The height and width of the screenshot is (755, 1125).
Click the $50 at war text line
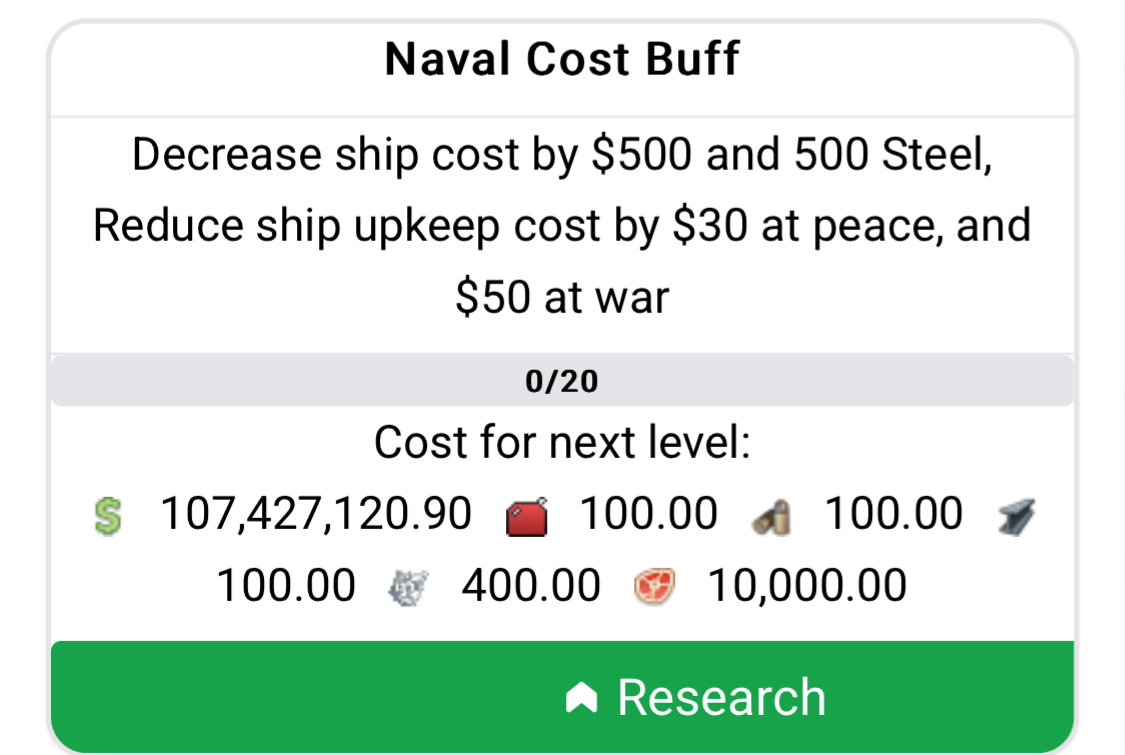pyautogui.click(x=562, y=298)
